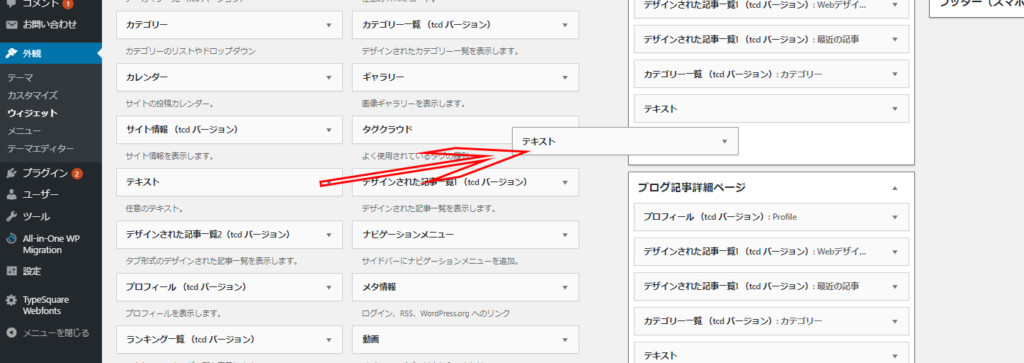
Task: Expand the カテゴリー一覧（tcd バージョン） available widget arrow
Action: point(565,25)
